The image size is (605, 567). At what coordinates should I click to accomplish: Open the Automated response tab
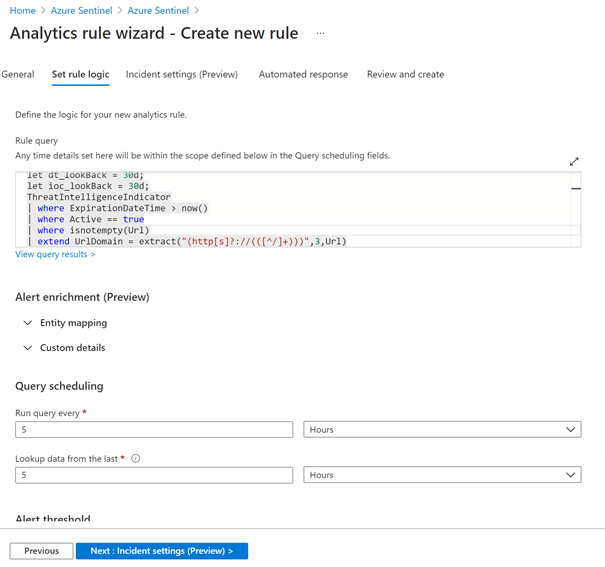(x=303, y=75)
